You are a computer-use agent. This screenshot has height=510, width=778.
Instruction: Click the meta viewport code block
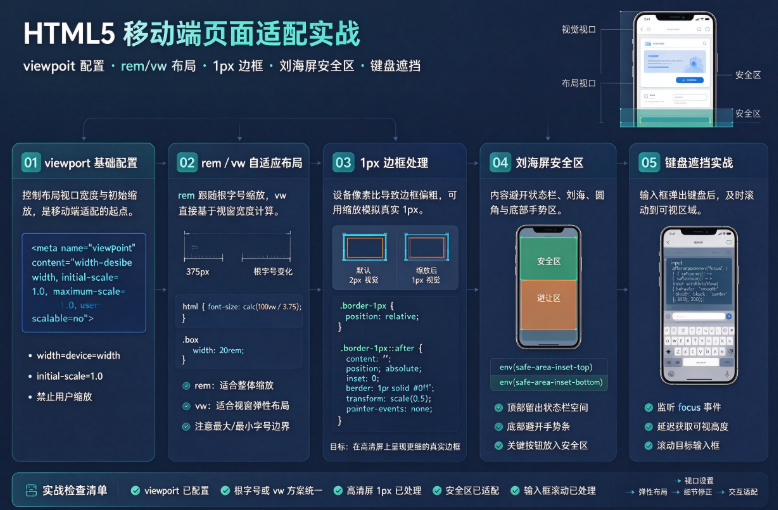click(84, 283)
